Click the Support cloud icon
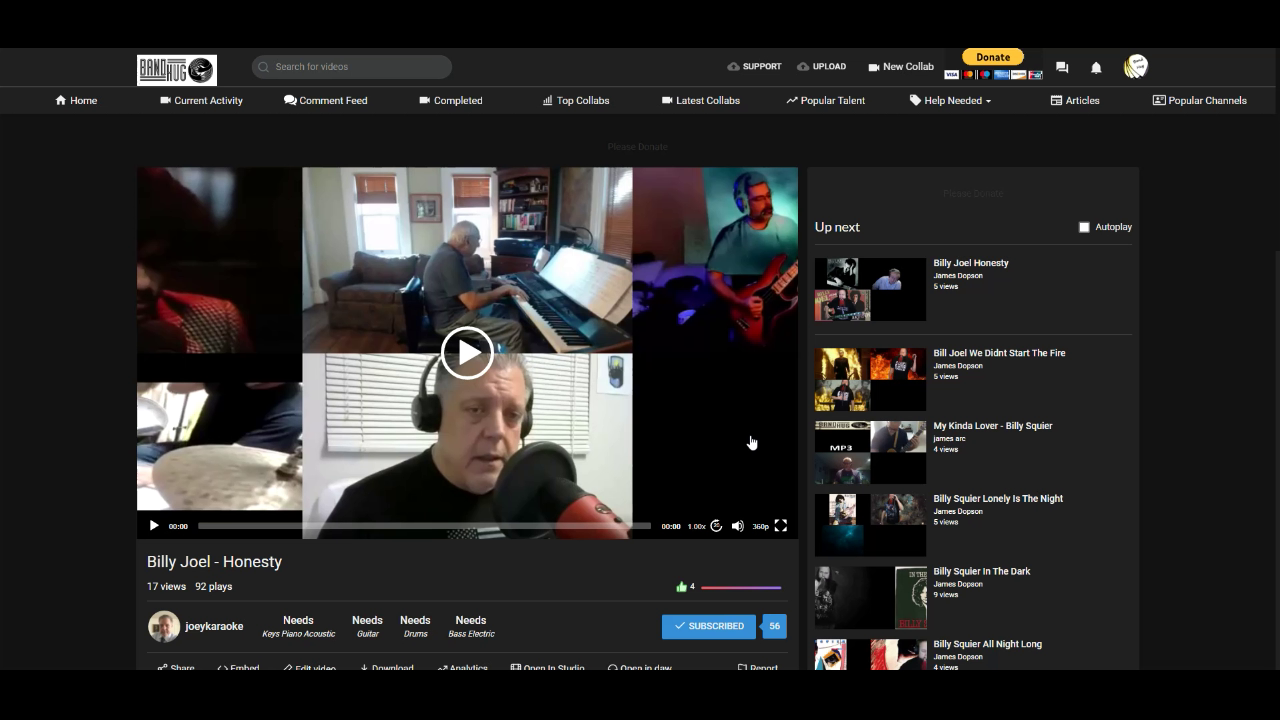 [733, 67]
